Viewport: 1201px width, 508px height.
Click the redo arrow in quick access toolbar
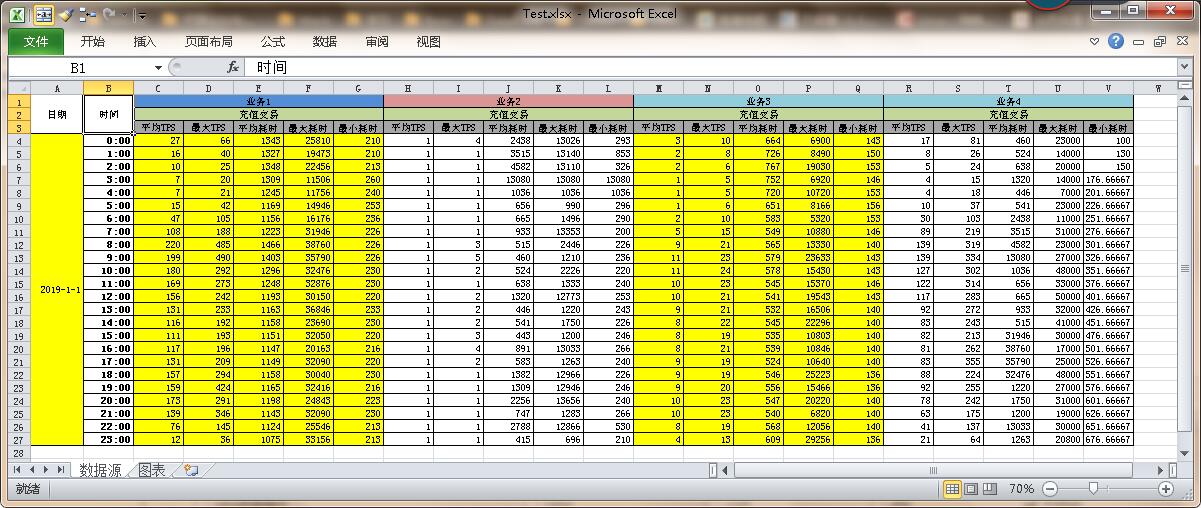pos(107,15)
